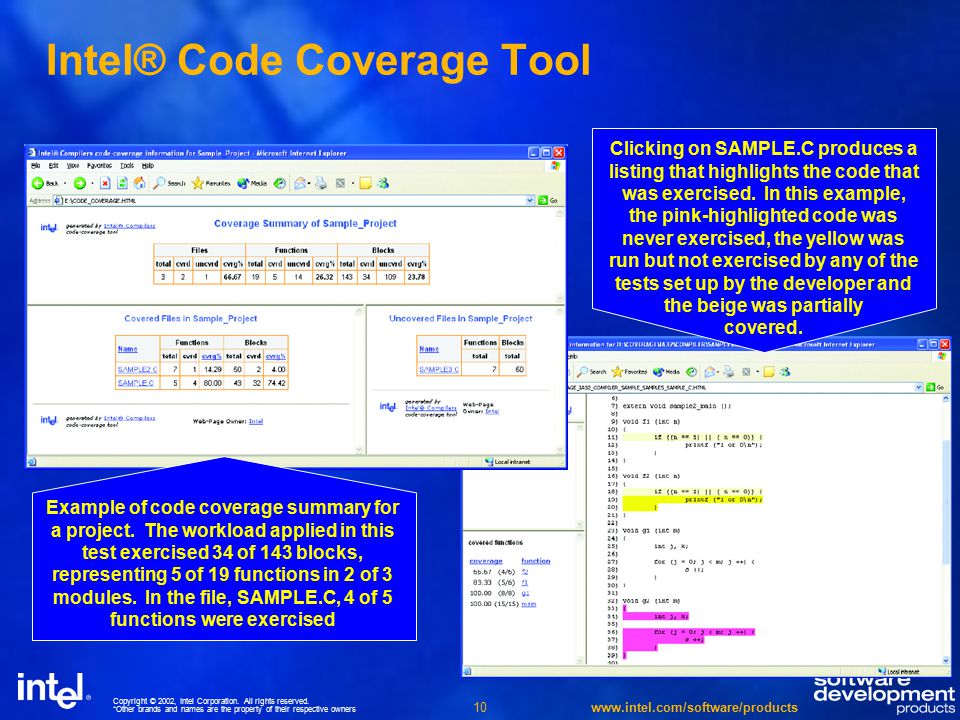This screenshot has width=960, height=720.
Task: Click files cvrg% value 66.67 in summary
Action: [232, 277]
